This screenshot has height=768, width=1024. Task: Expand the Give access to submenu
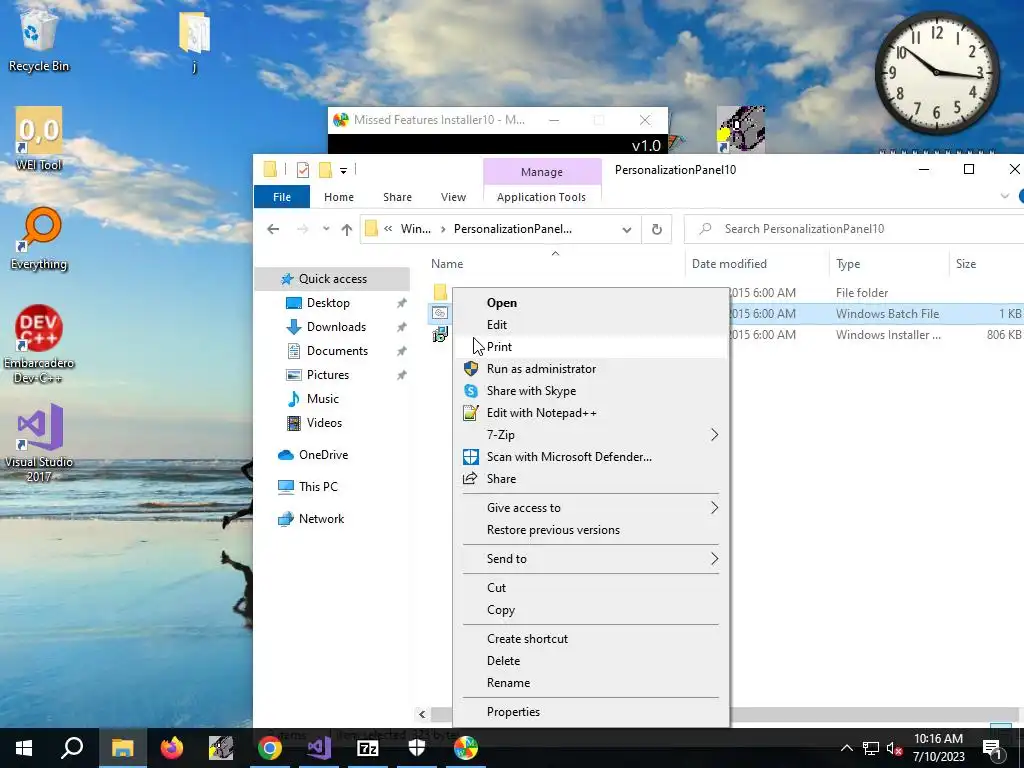(x=591, y=507)
